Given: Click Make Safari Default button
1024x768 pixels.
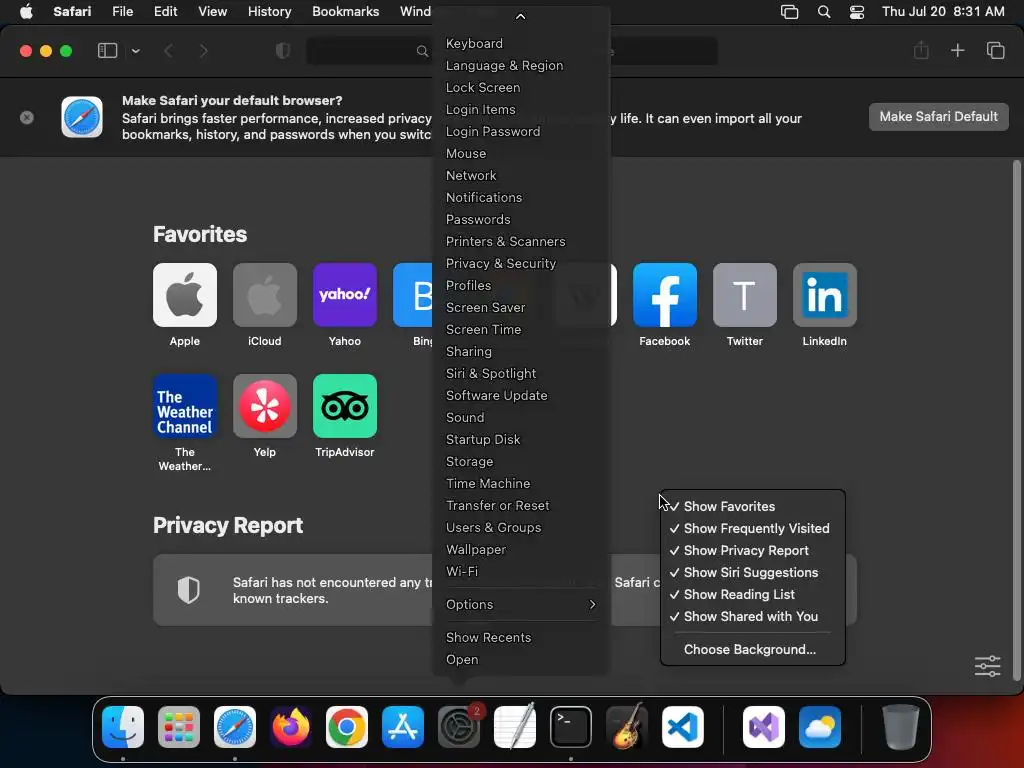Looking at the screenshot, I should (x=938, y=117).
